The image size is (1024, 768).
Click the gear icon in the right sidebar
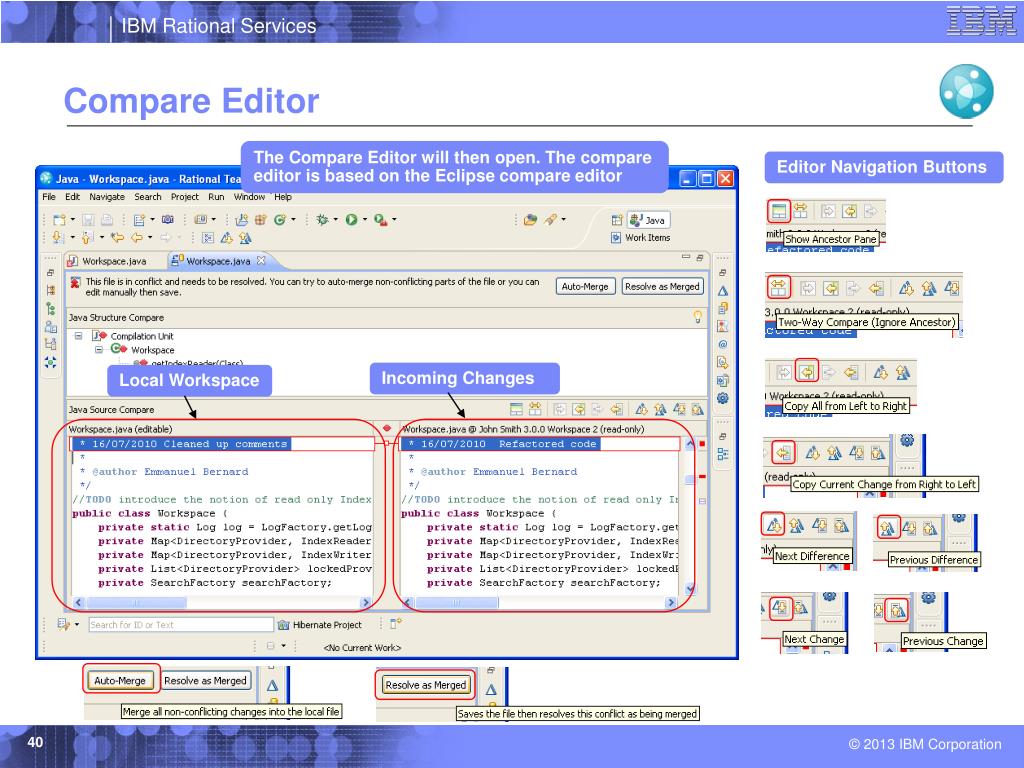point(723,398)
